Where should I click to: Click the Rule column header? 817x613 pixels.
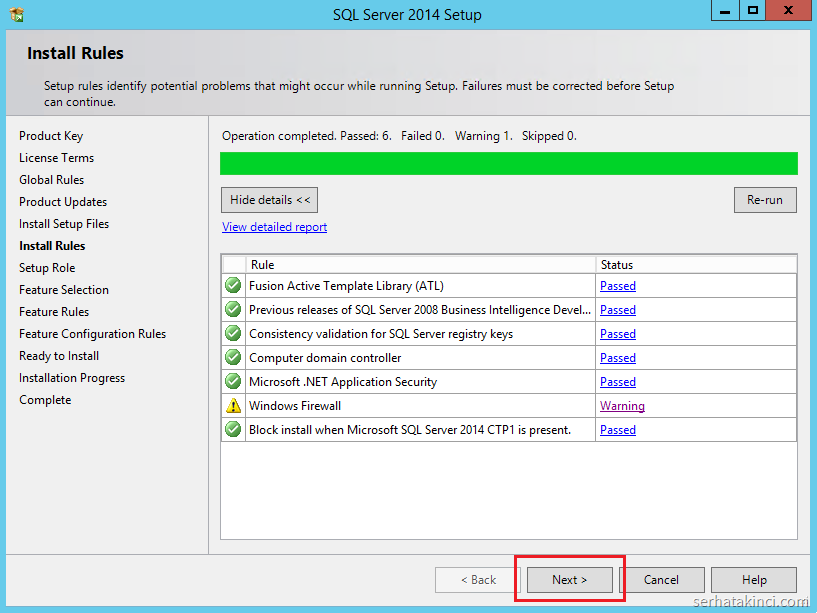(421, 265)
